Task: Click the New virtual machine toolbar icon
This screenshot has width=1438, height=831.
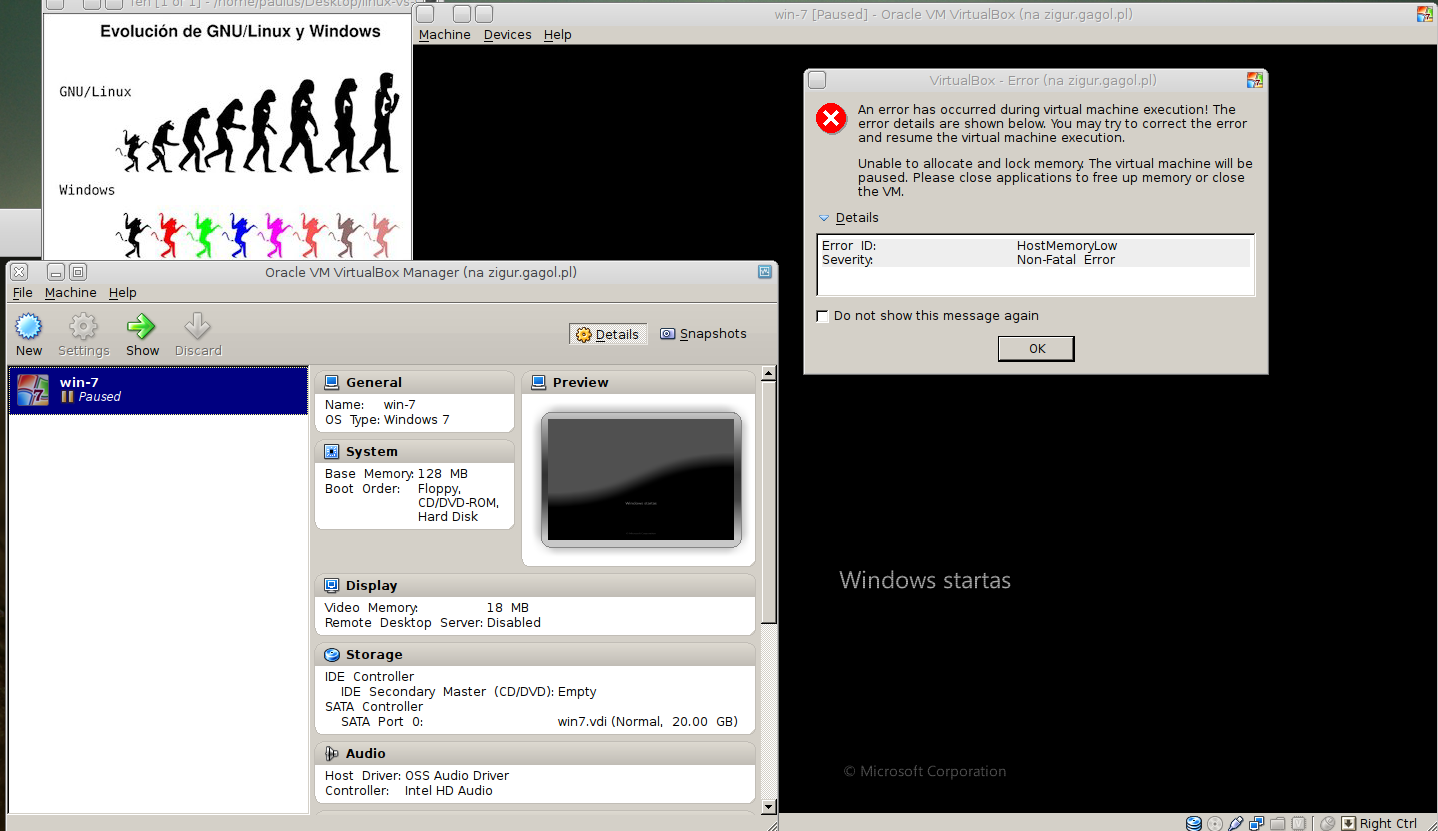Action: click(28, 327)
